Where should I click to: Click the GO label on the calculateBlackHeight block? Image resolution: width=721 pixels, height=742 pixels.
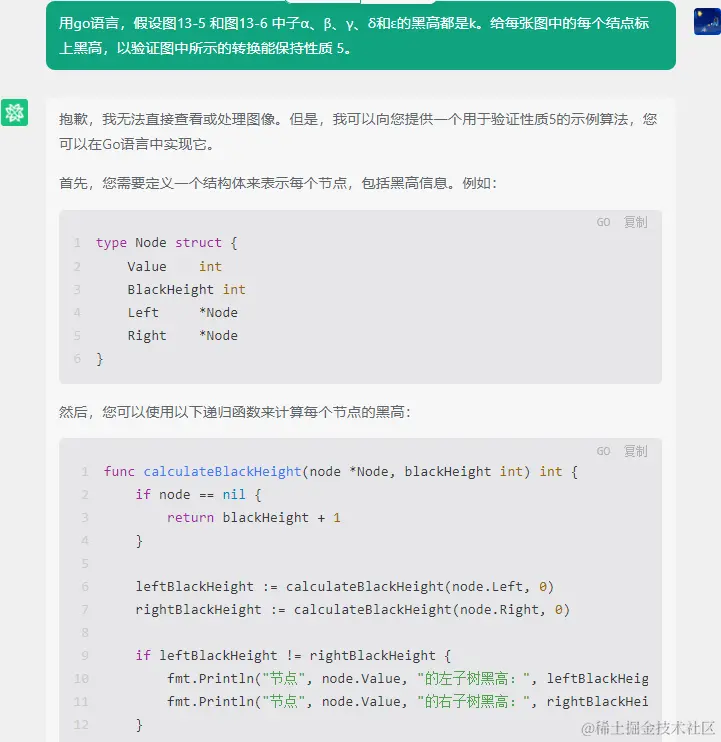click(x=603, y=451)
